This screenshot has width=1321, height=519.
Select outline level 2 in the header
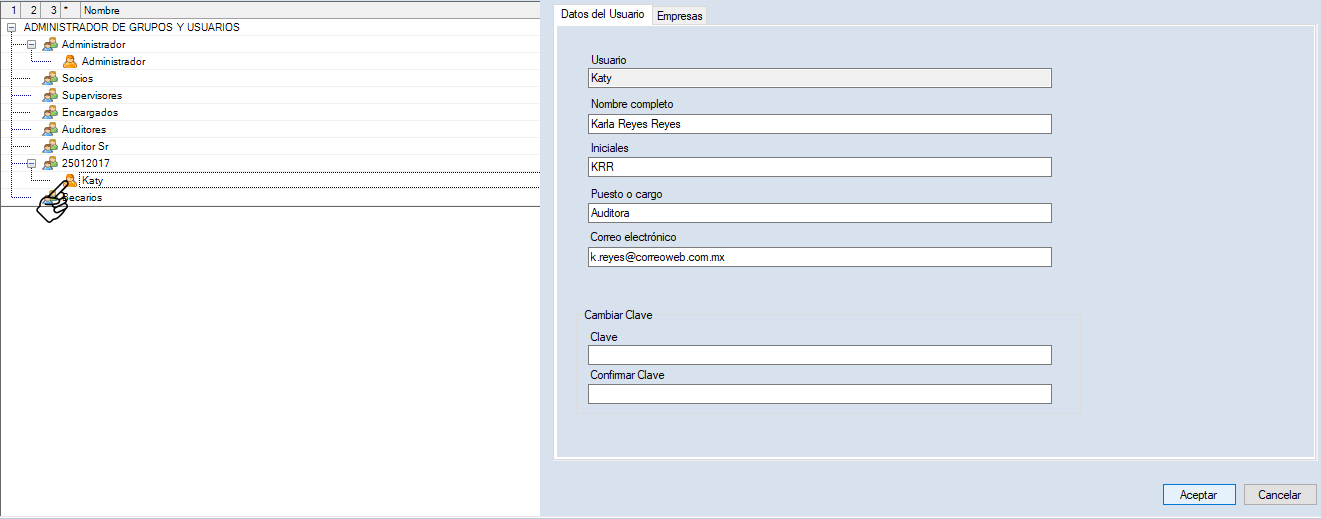point(33,10)
